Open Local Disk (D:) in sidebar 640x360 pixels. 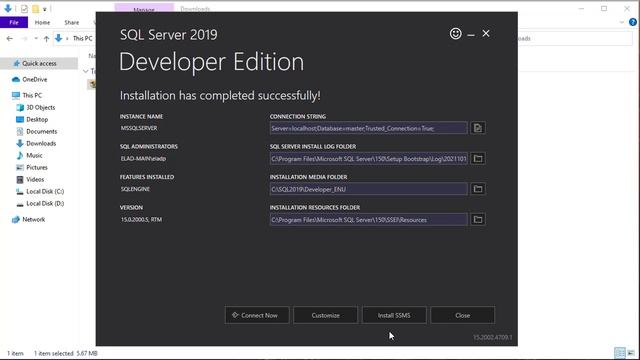click(45, 203)
